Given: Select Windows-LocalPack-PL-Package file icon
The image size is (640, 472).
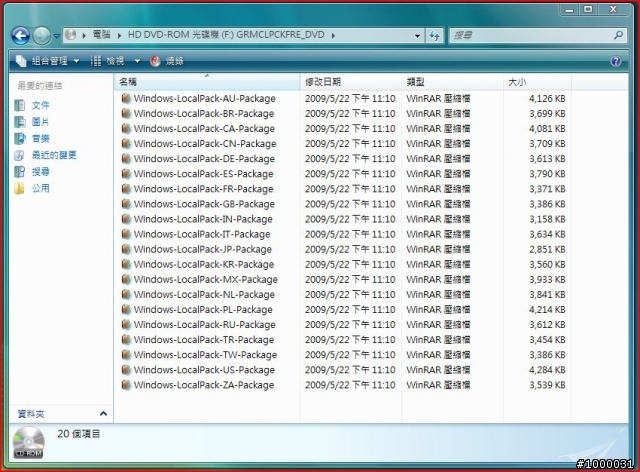Looking at the screenshot, I should (126, 310).
